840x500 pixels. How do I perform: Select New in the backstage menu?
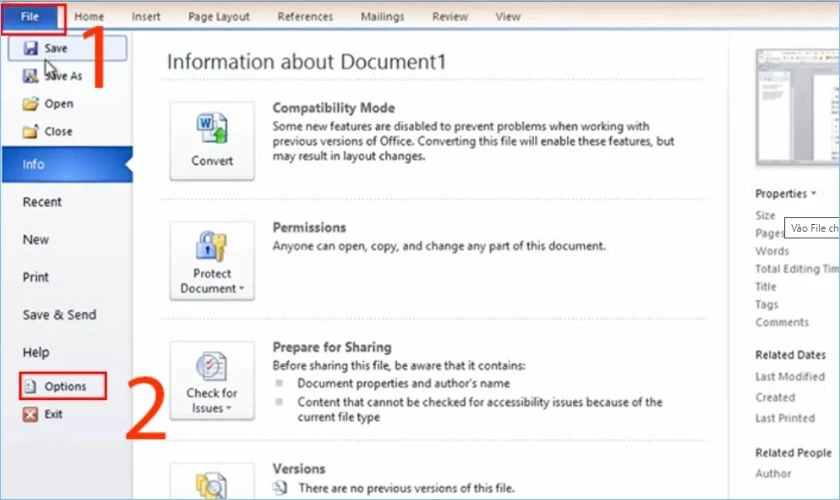click(x=35, y=240)
